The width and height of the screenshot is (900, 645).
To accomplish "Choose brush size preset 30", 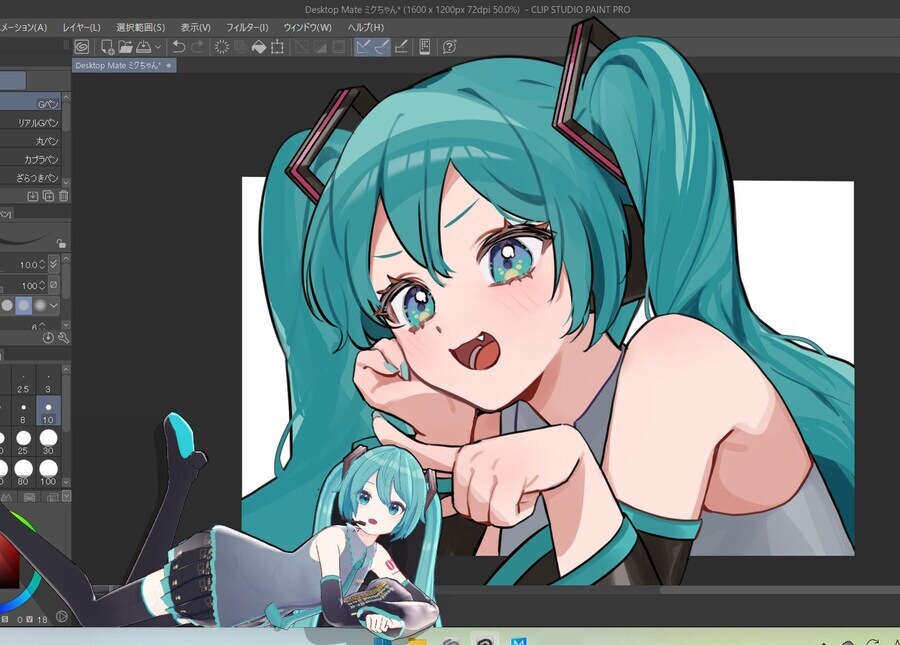I will click(48, 442).
